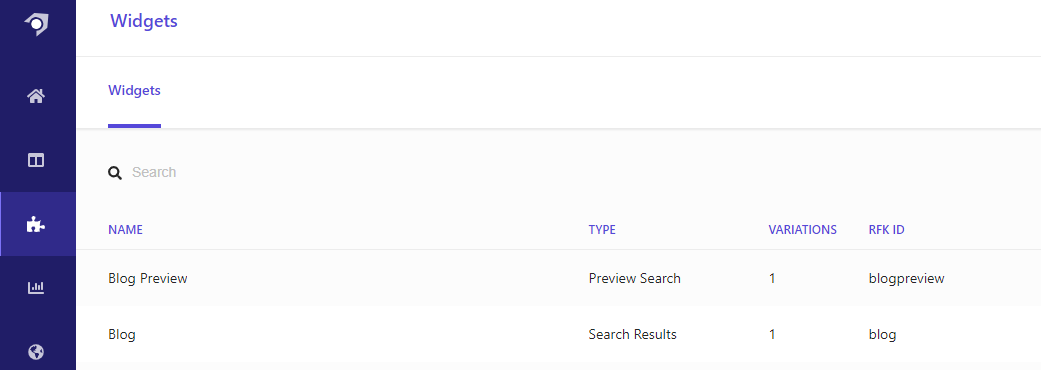Click the blogpreview RFK ID value
Viewport: 1041px width, 370px height.
906,279
